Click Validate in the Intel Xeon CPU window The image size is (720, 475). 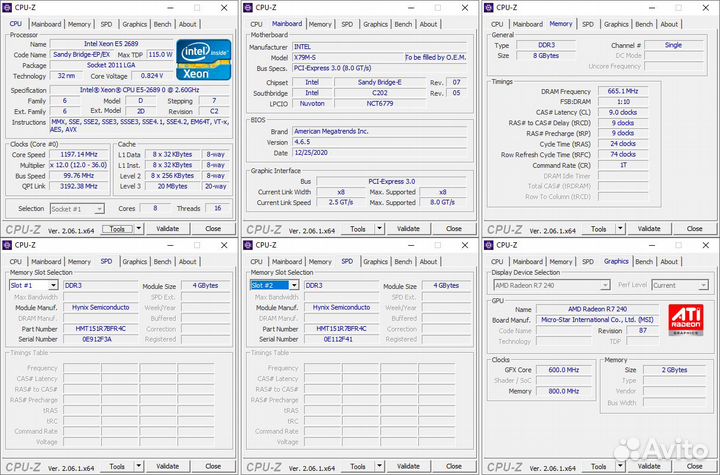168,228
